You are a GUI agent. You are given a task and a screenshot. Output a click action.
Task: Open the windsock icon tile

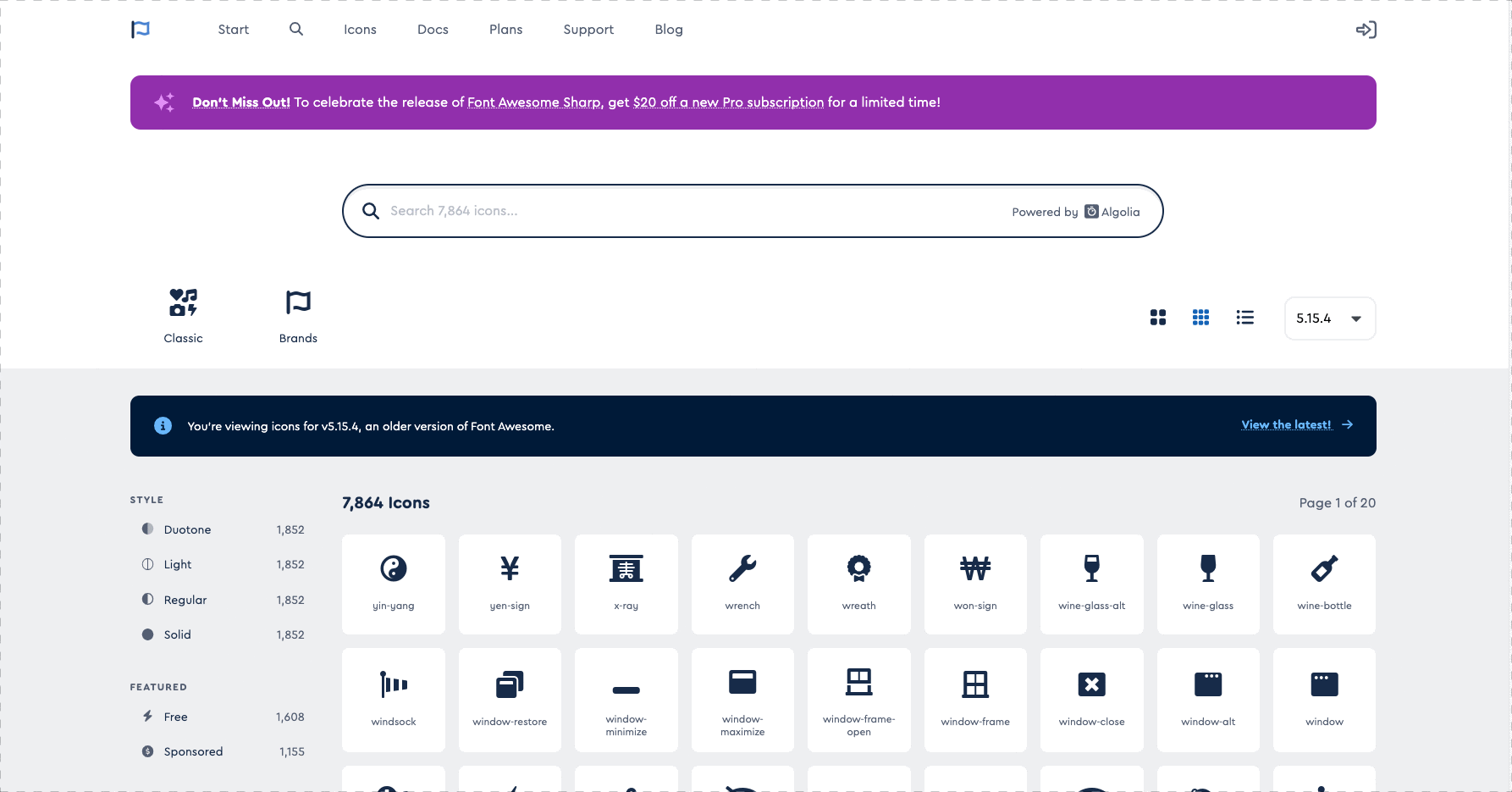click(393, 700)
